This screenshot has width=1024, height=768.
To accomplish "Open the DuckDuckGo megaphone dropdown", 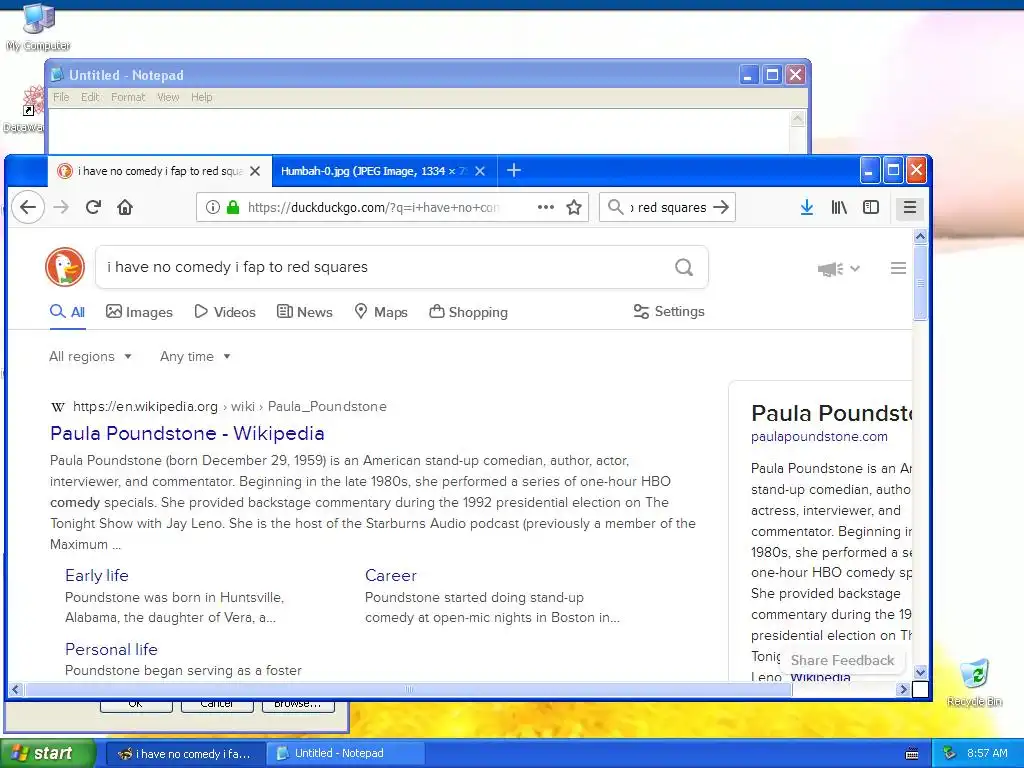I will tap(839, 268).
